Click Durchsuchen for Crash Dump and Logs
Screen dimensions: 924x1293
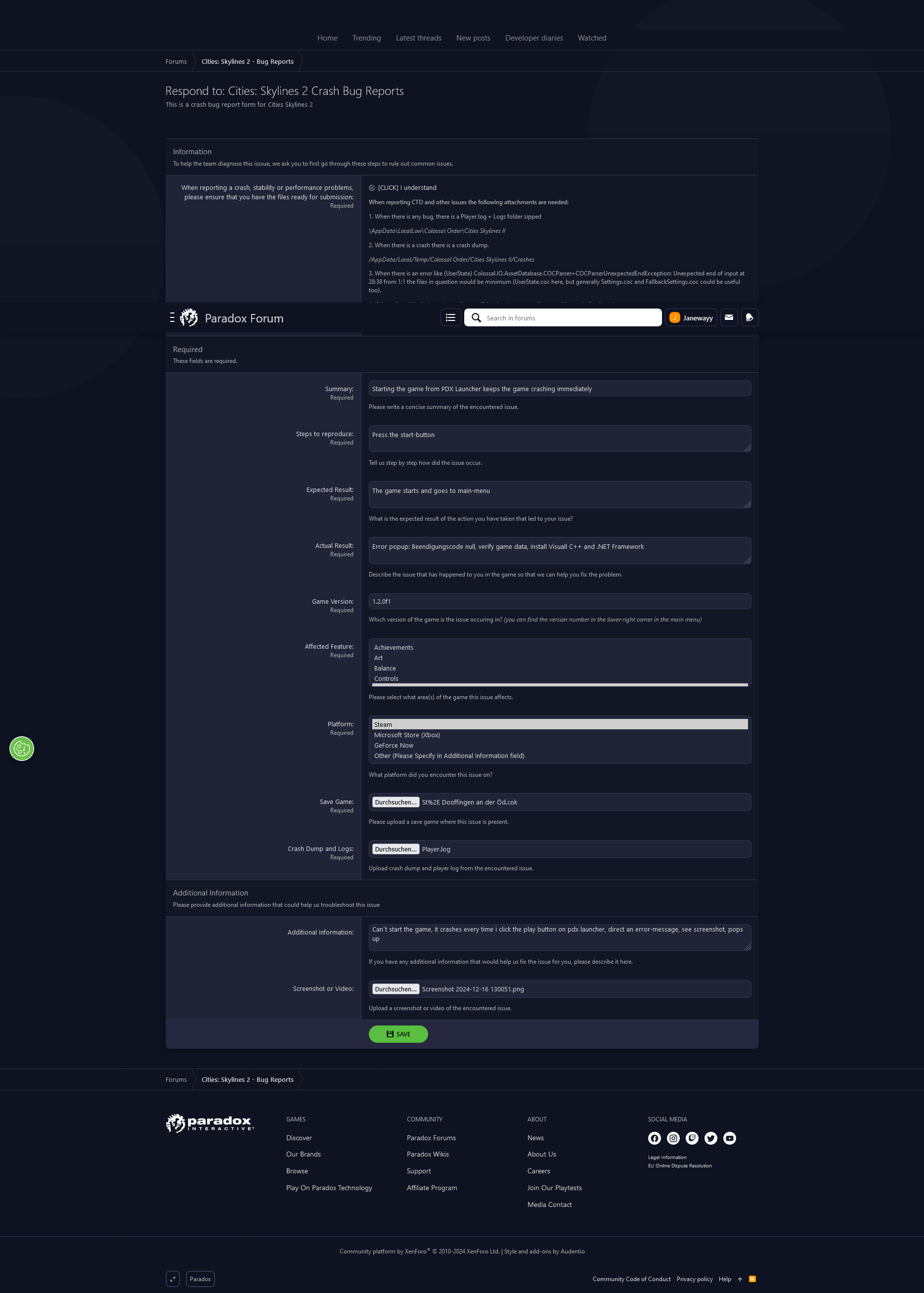[x=396, y=849]
